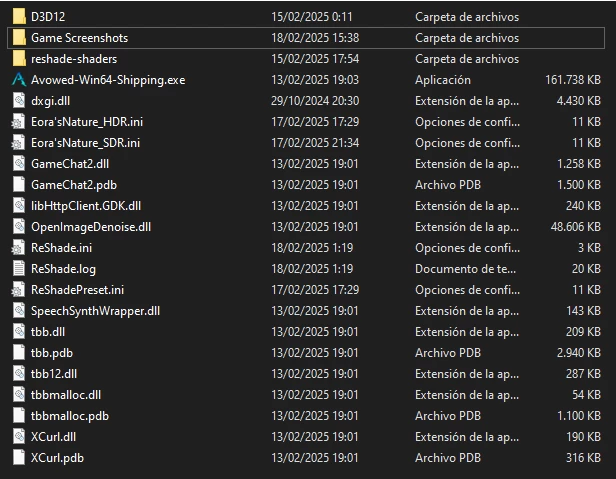Screen dimensions: 616x479
Task: Select the Eora'sNature_SDR.ini file name
Action: [85, 143]
